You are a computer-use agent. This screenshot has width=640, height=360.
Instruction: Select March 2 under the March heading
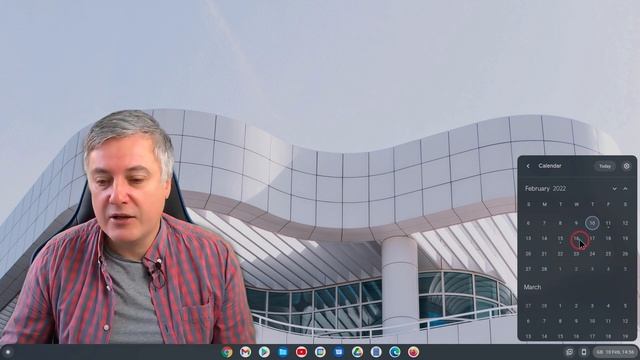[x=576, y=306]
